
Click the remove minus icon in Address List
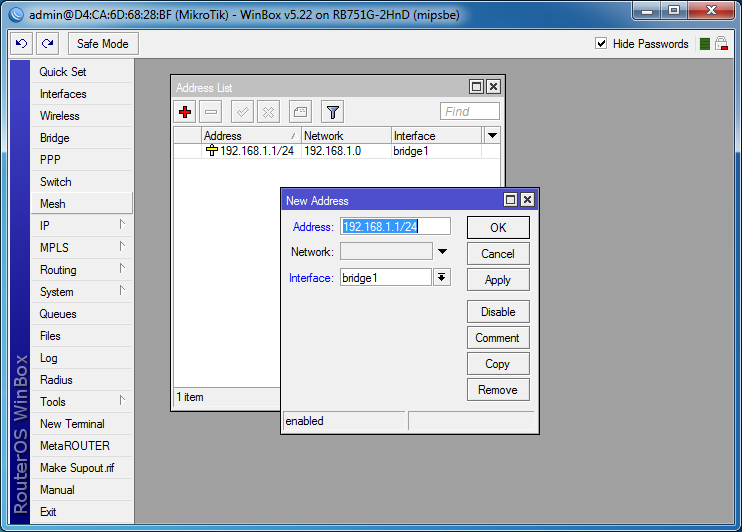[x=211, y=112]
